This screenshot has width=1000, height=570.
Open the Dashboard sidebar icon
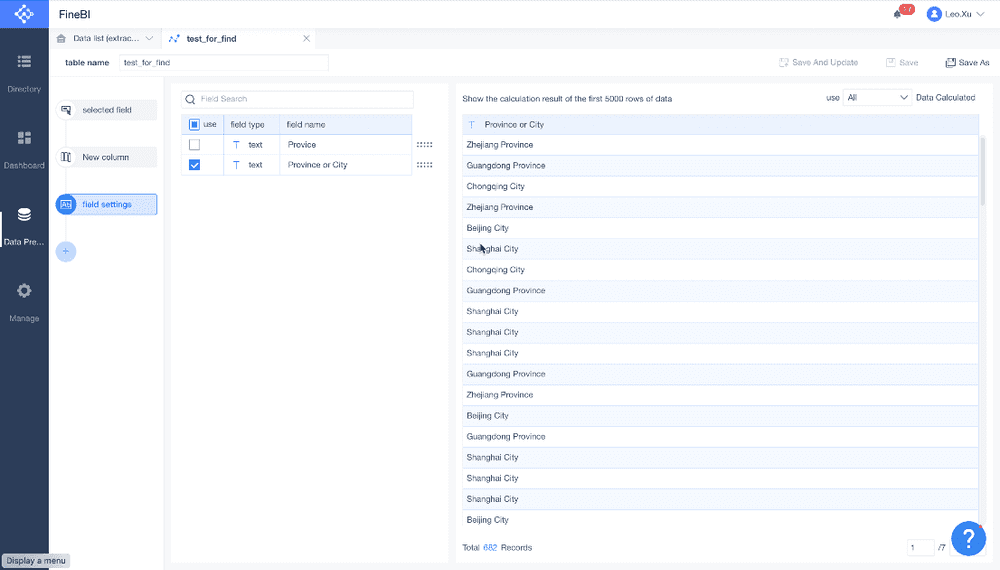[24, 138]
